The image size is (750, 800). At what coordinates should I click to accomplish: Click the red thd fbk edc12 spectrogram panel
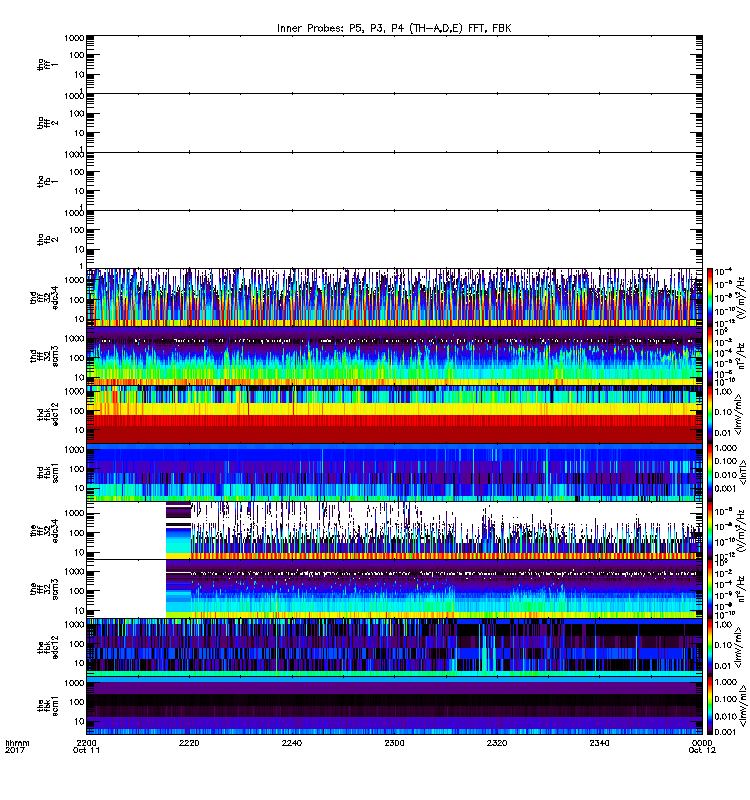[394, 414]
